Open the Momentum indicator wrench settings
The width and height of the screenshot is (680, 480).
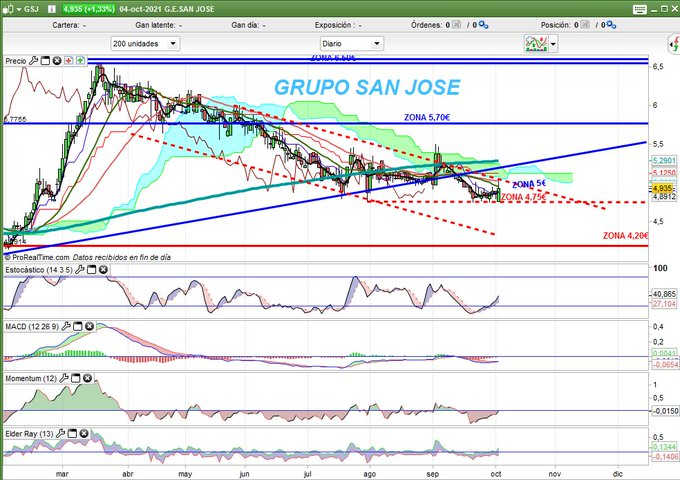[64, 378]
